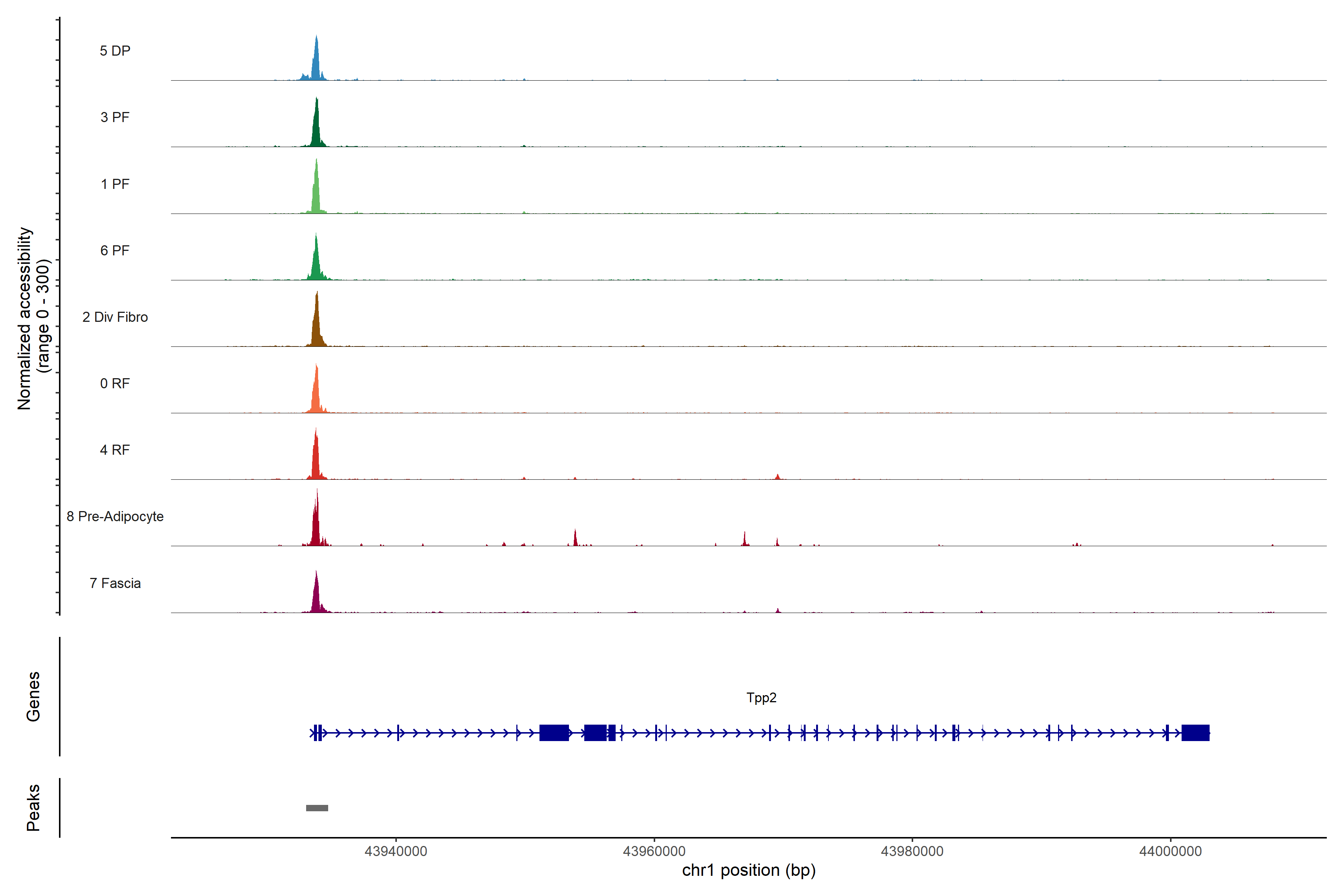Select the 8 Pre-Adipocyte label
Image resolution: width=1344 pixels, height=896 pixels.
pyautogui.click(x=115, y=517)
